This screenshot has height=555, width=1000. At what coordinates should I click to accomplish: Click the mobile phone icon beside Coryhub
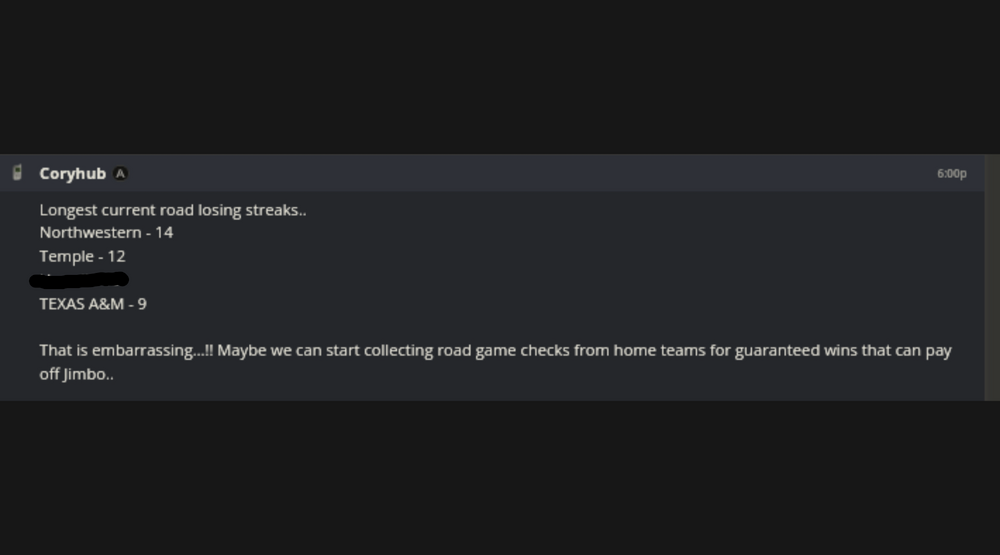coord(16,173)
